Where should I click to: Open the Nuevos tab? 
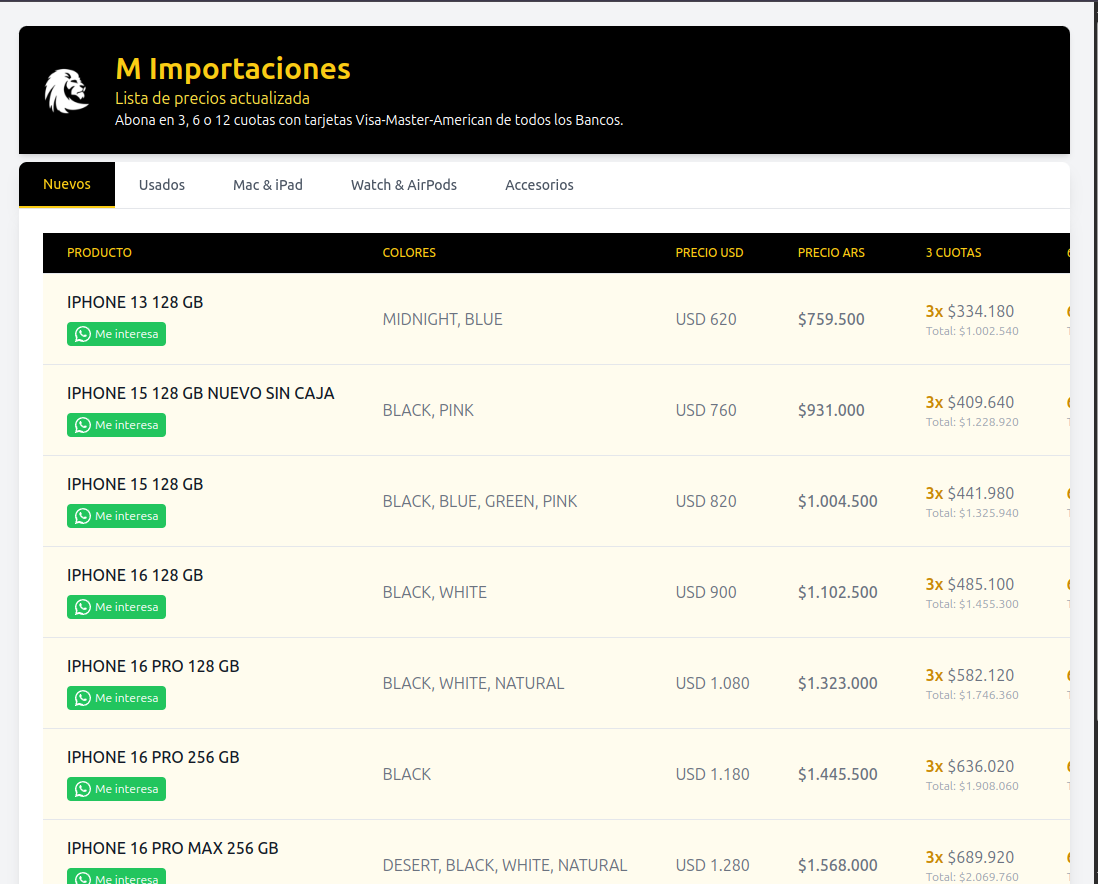tap(67, 184)
